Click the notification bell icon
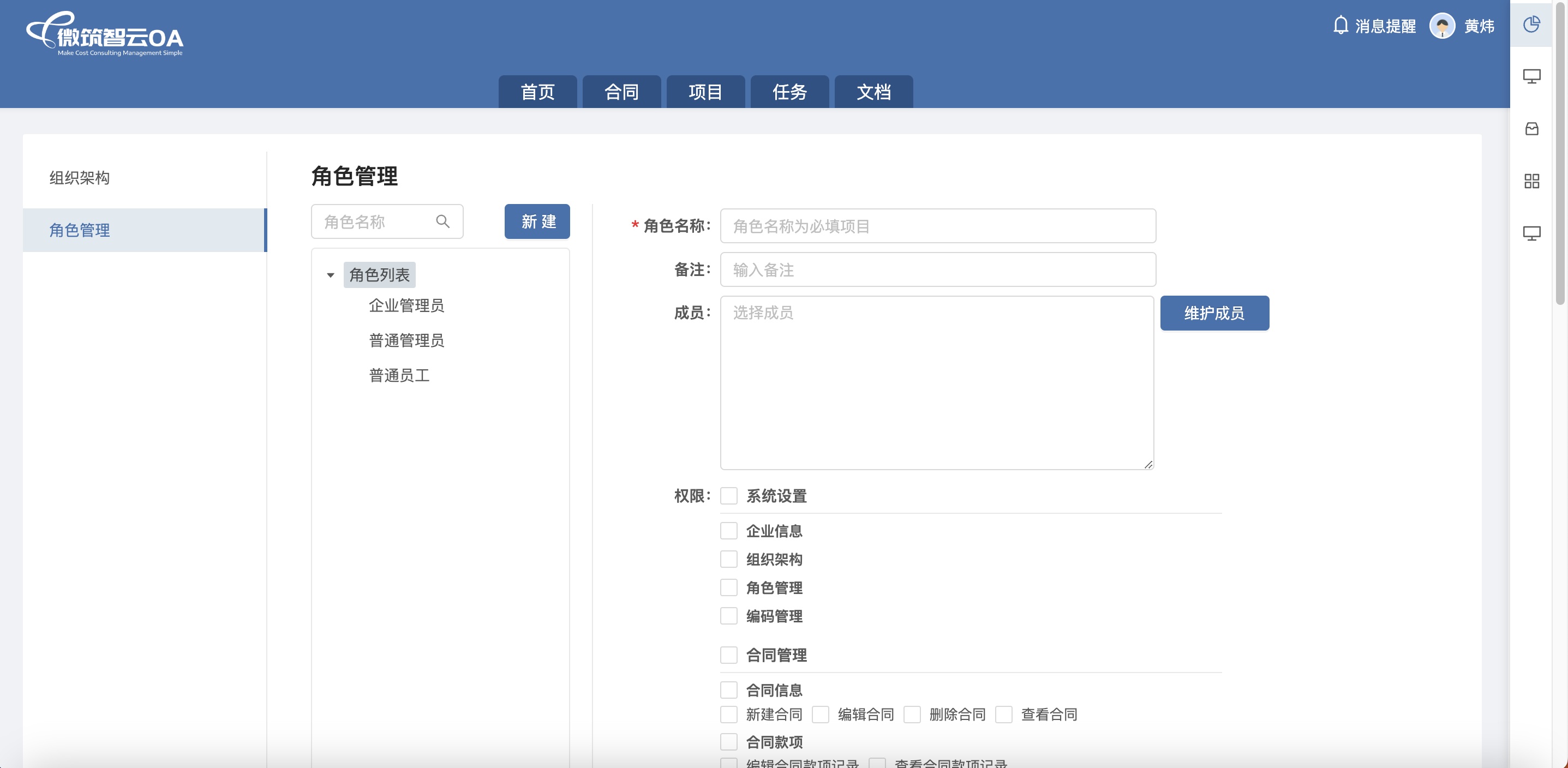Screen dimensions: 1568x768 [1340, 26]
